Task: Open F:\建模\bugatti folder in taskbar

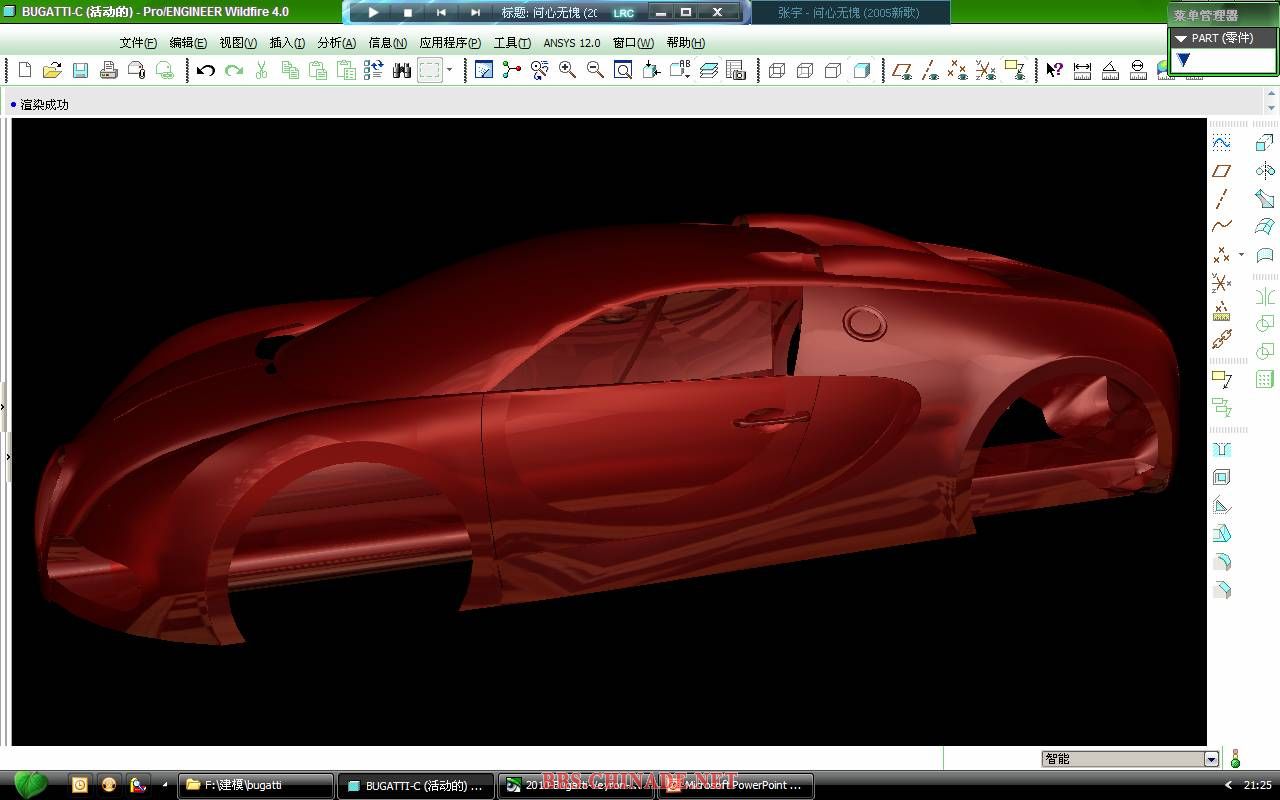Action: click(x=256, y=786)
